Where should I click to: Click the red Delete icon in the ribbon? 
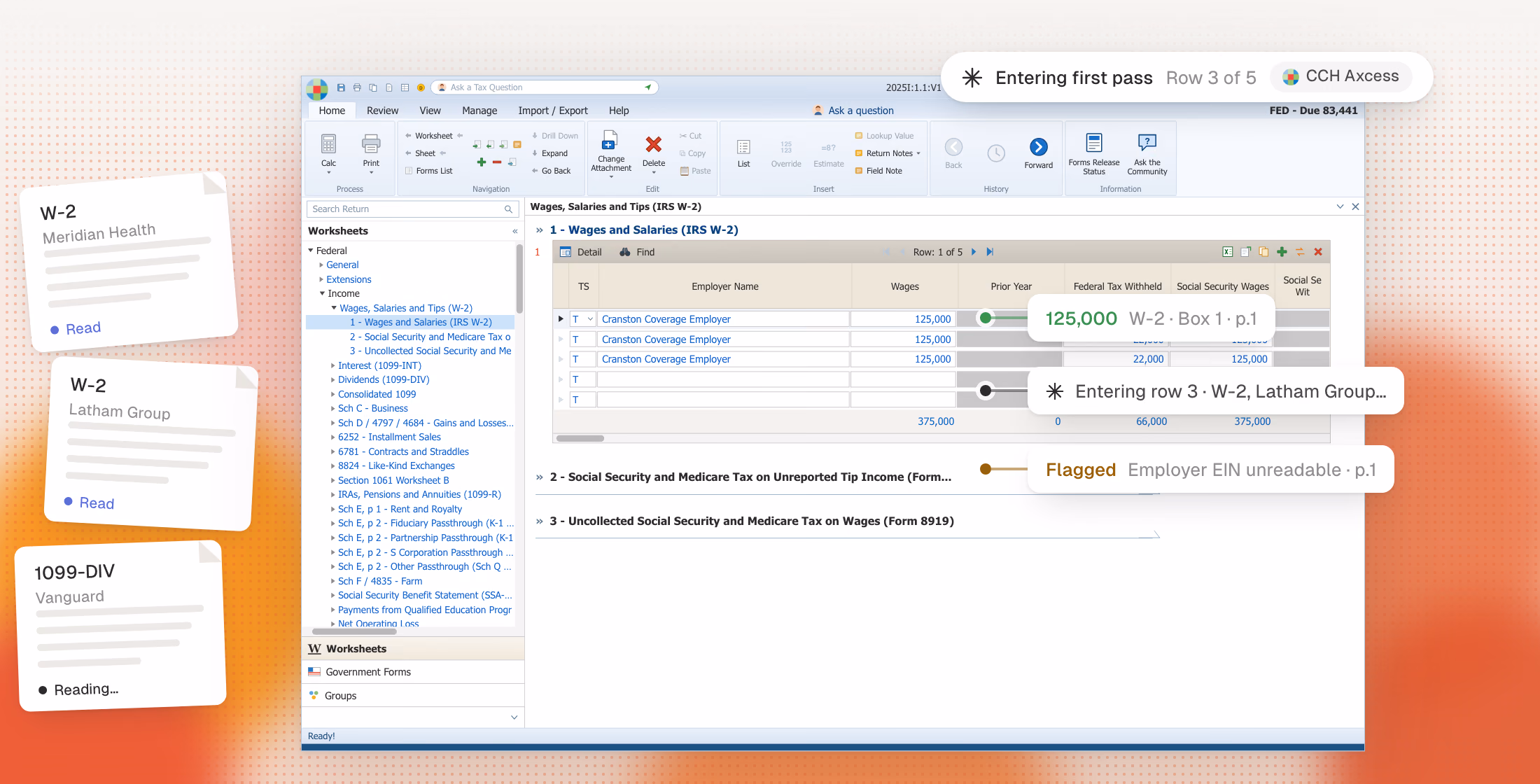coord(654,145)
